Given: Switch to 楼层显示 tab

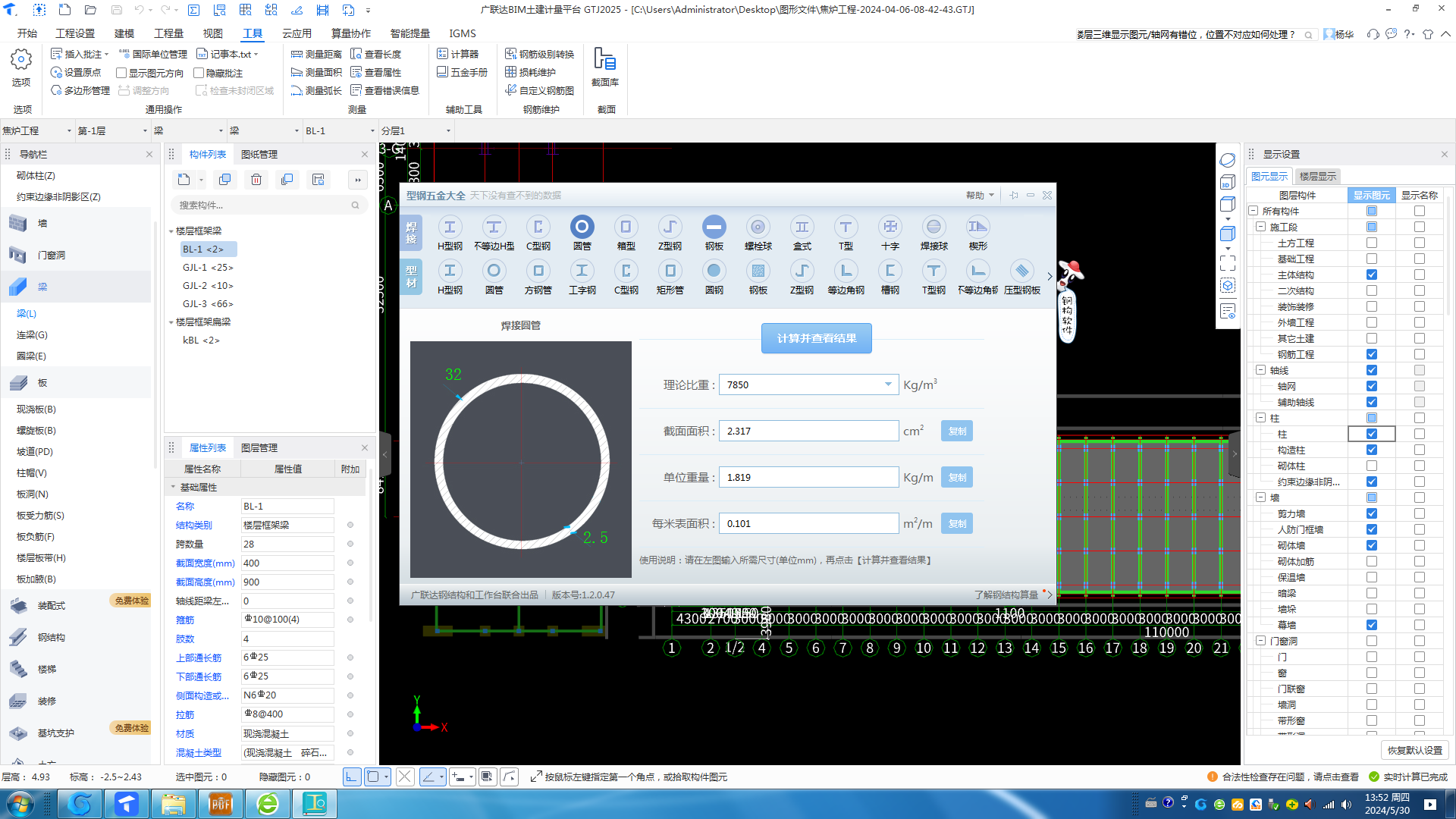Looking at the screenshot, I should tap(1317, 176).
